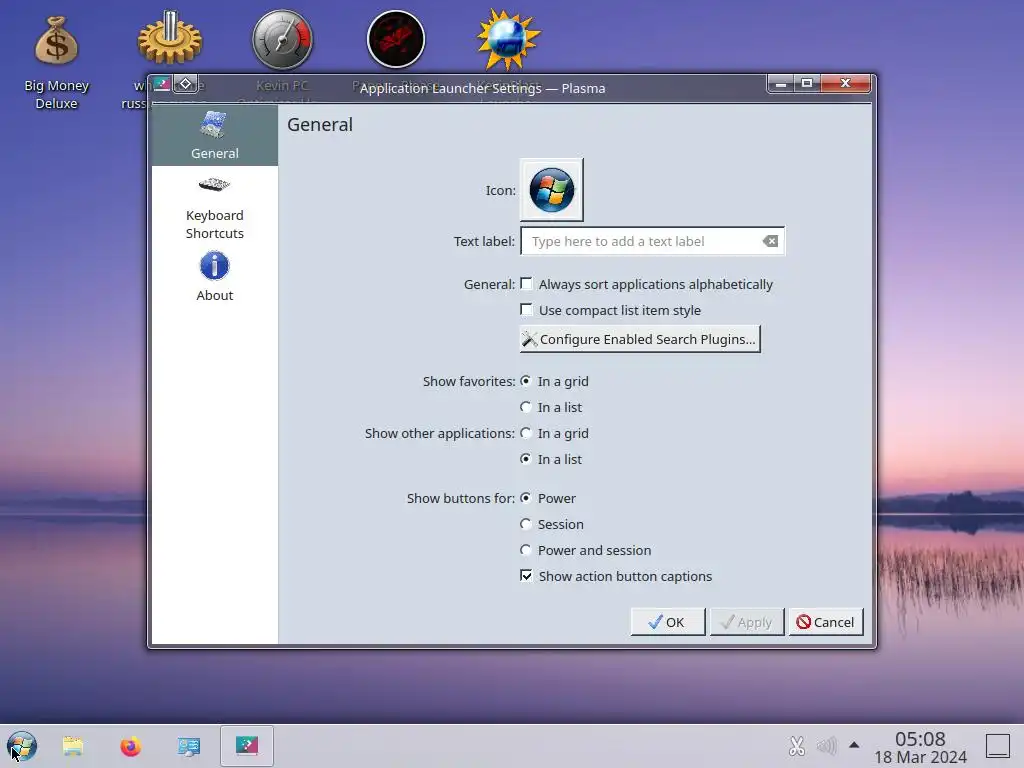Select the active Plasma settings taskbar entry
Screen dimensions: 1024x768
coord(247,746)
